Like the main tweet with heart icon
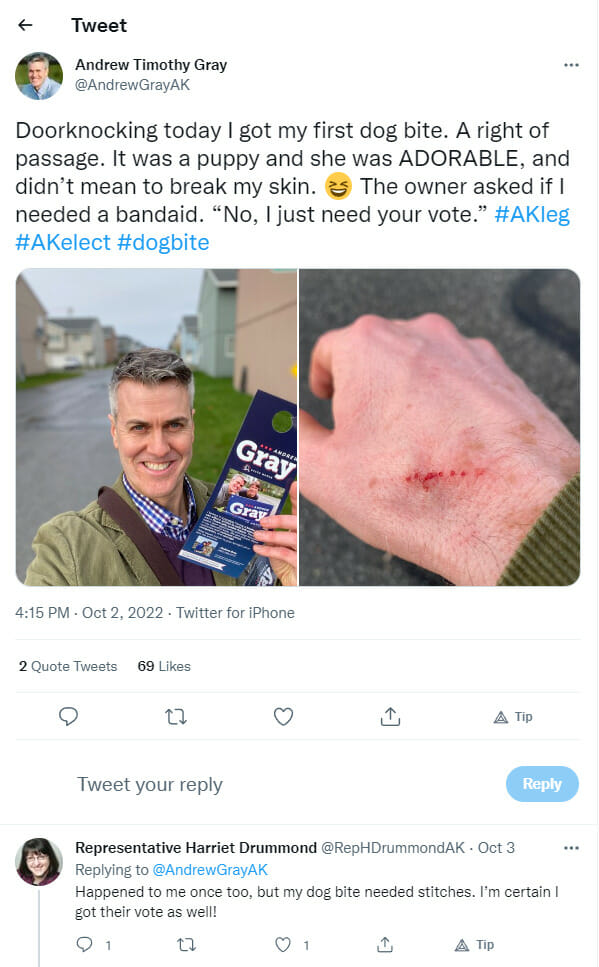The height and width of the screenshot is (967, 599). click(283, 717)
